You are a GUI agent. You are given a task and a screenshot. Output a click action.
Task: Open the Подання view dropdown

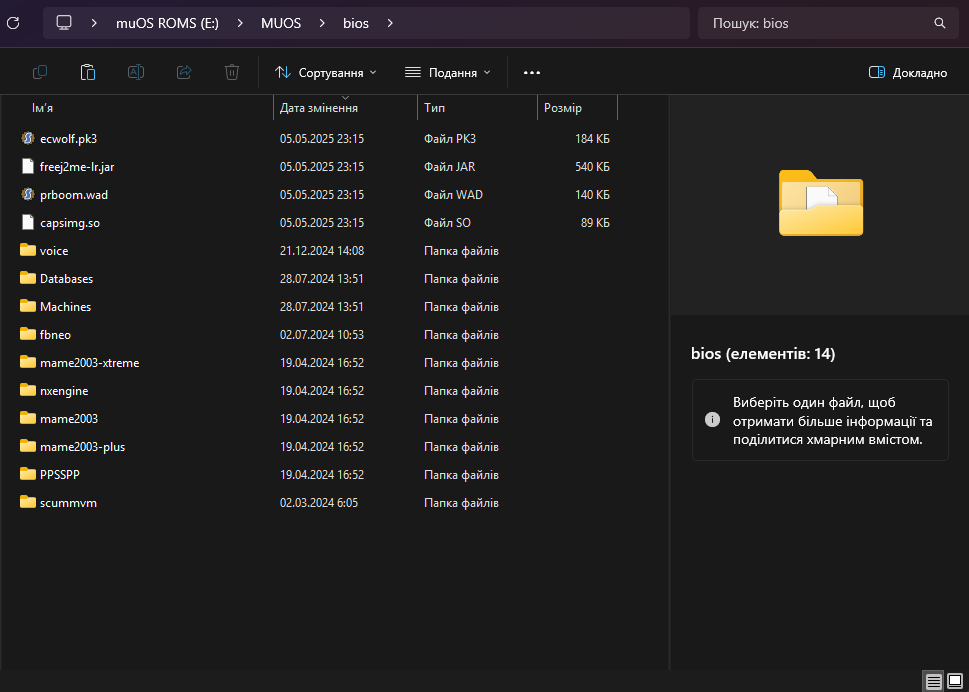click(x=448, y=72)
